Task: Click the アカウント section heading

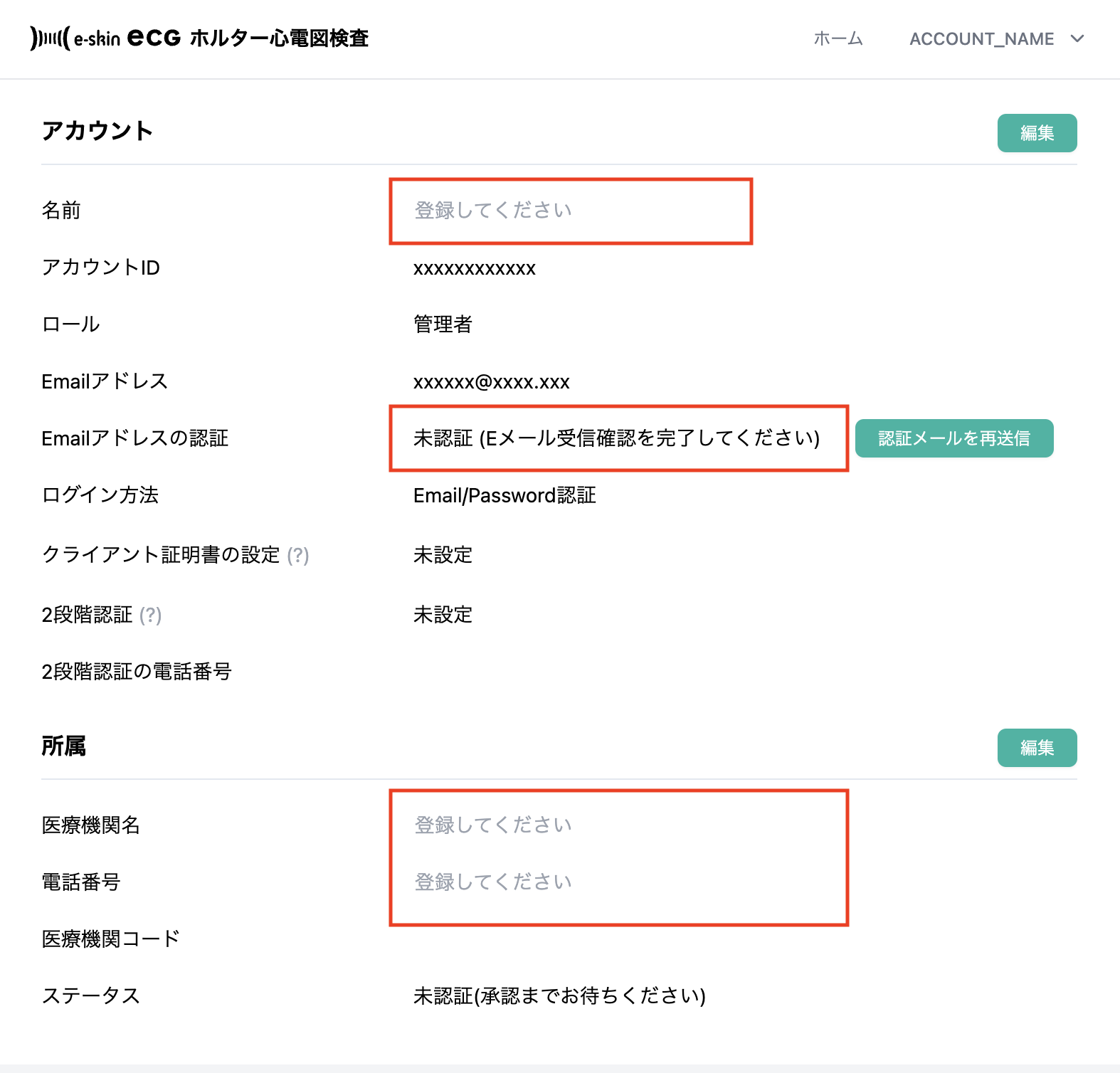Action: [x=97, y=131]
